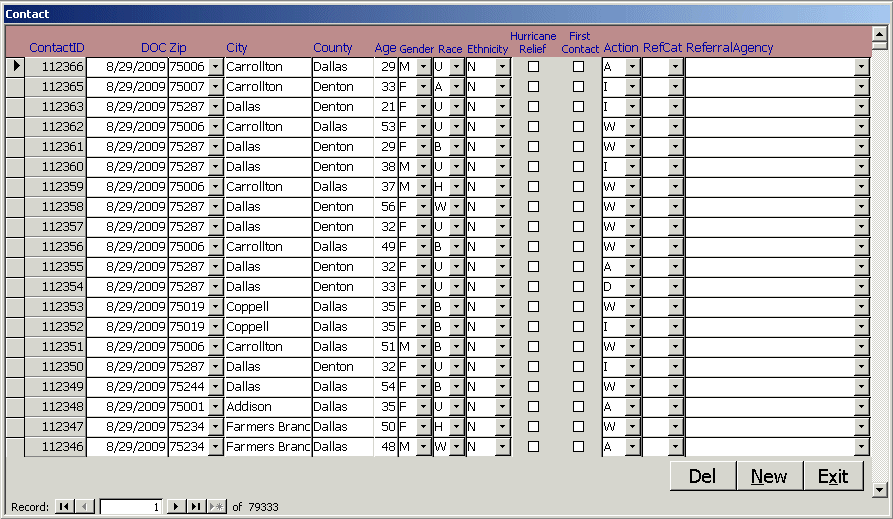Open ReferralAgency dropdown for contact 112359
893x519 pixels.
[861, 187]
